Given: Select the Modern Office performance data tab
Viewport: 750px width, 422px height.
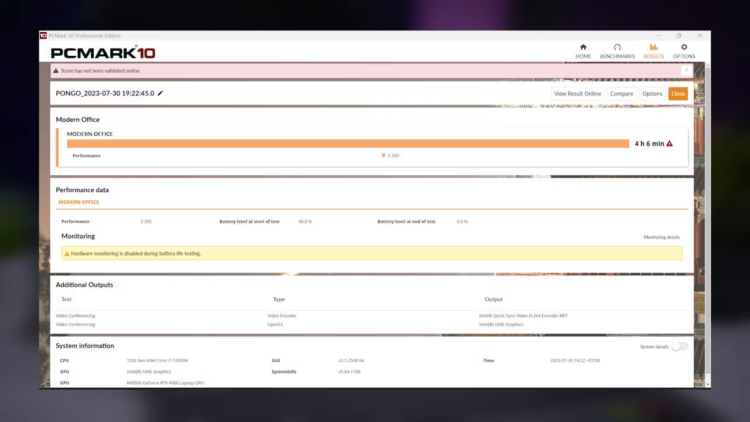Looking at the screenshot, I should point(78,202).
